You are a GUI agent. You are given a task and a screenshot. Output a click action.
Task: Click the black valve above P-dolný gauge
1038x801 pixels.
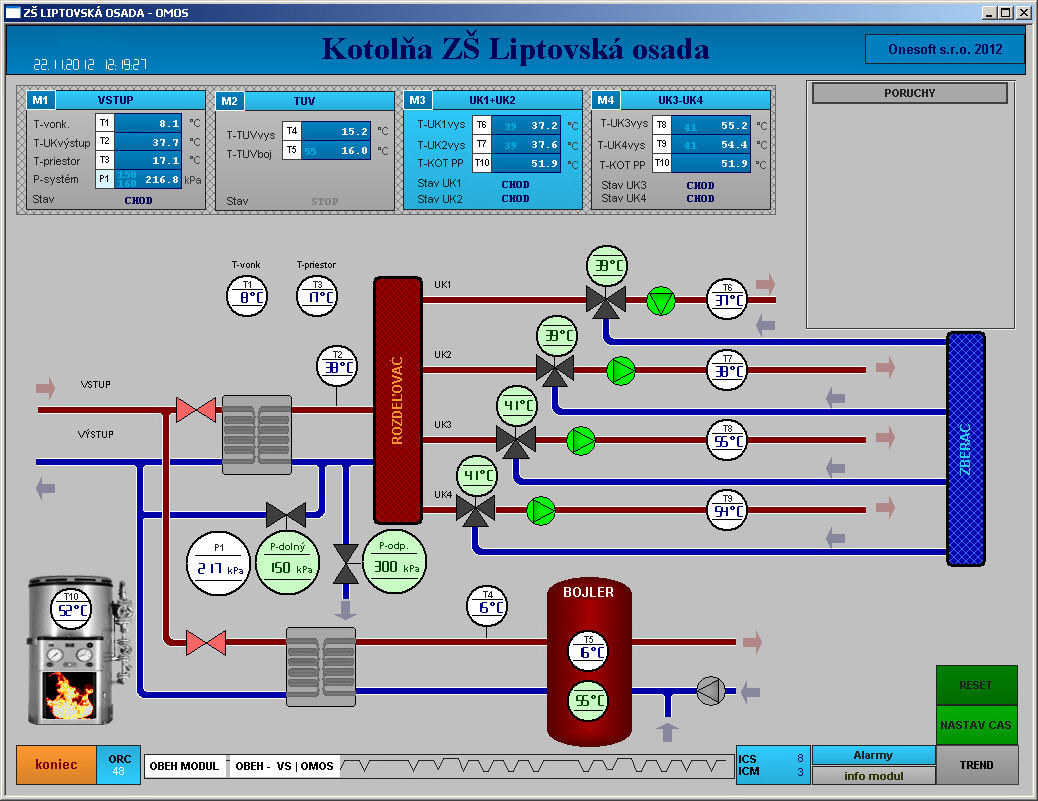[286, 514]
